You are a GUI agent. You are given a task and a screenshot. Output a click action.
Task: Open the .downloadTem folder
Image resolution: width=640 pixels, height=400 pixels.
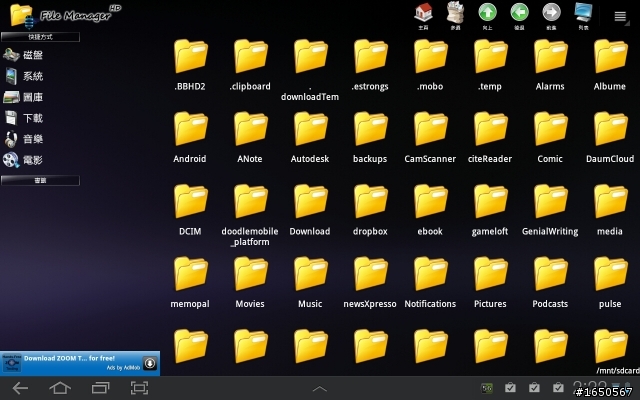click(310, 70)
